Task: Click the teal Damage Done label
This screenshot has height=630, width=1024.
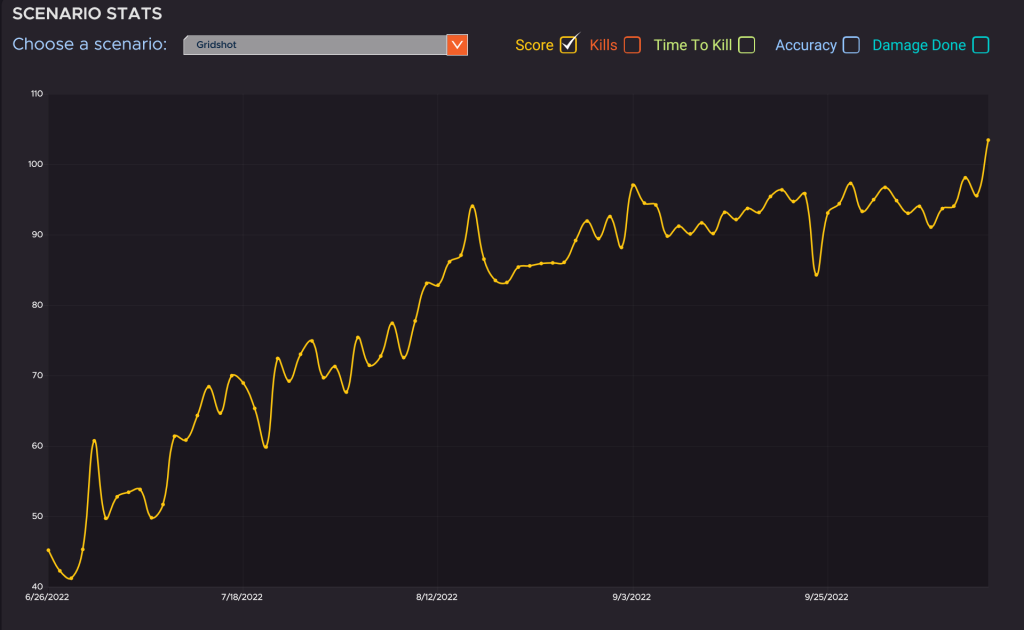Action: (x=919, y=45)
